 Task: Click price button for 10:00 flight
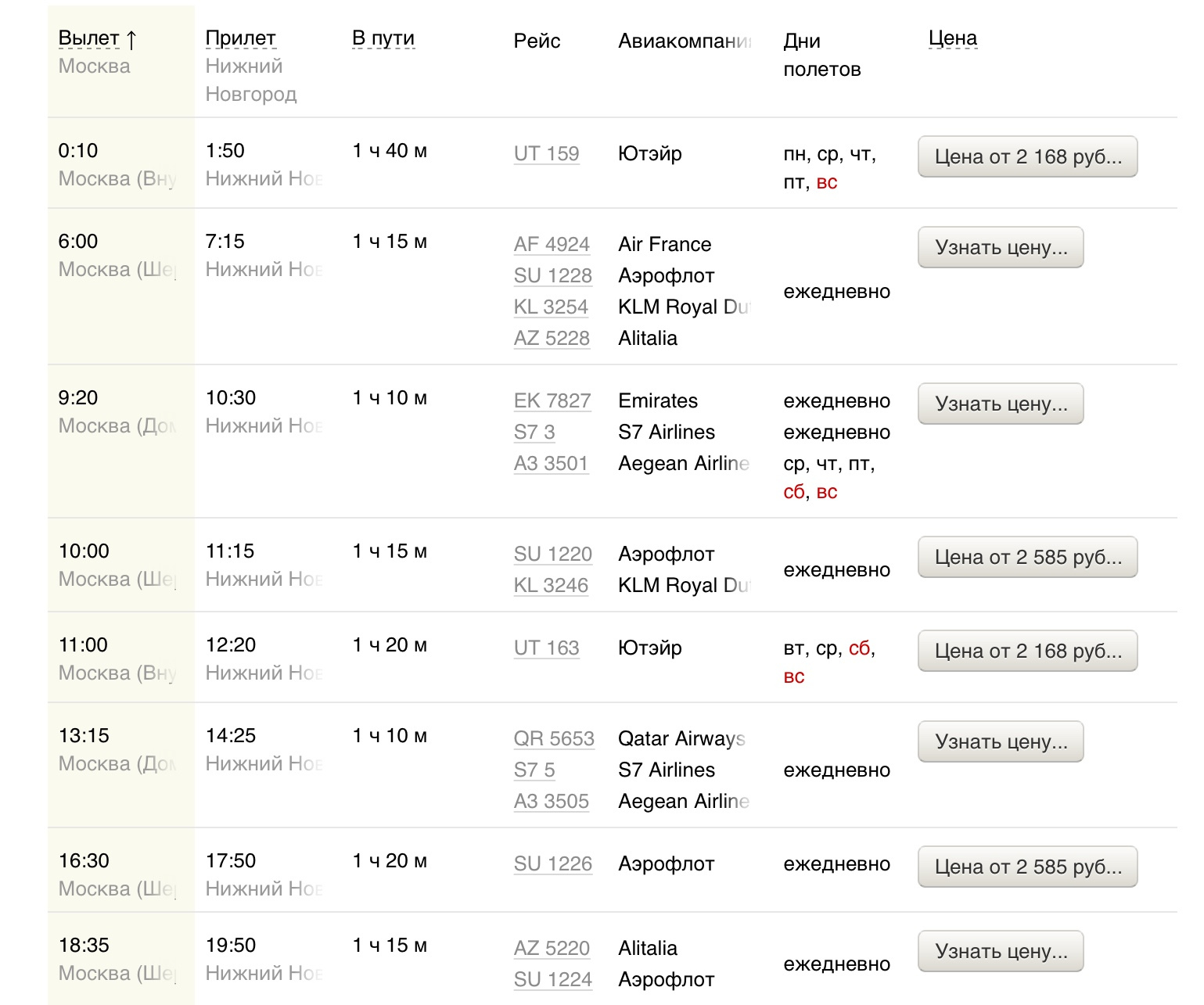[x=1027, y=558]
